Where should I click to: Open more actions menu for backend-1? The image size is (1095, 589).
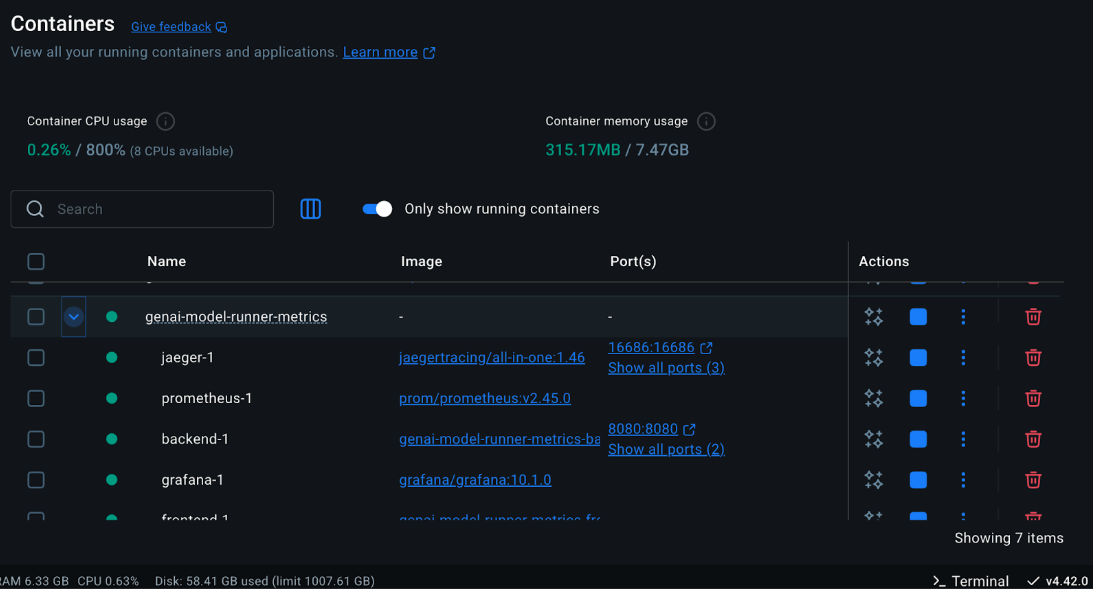tap(963, 439)
